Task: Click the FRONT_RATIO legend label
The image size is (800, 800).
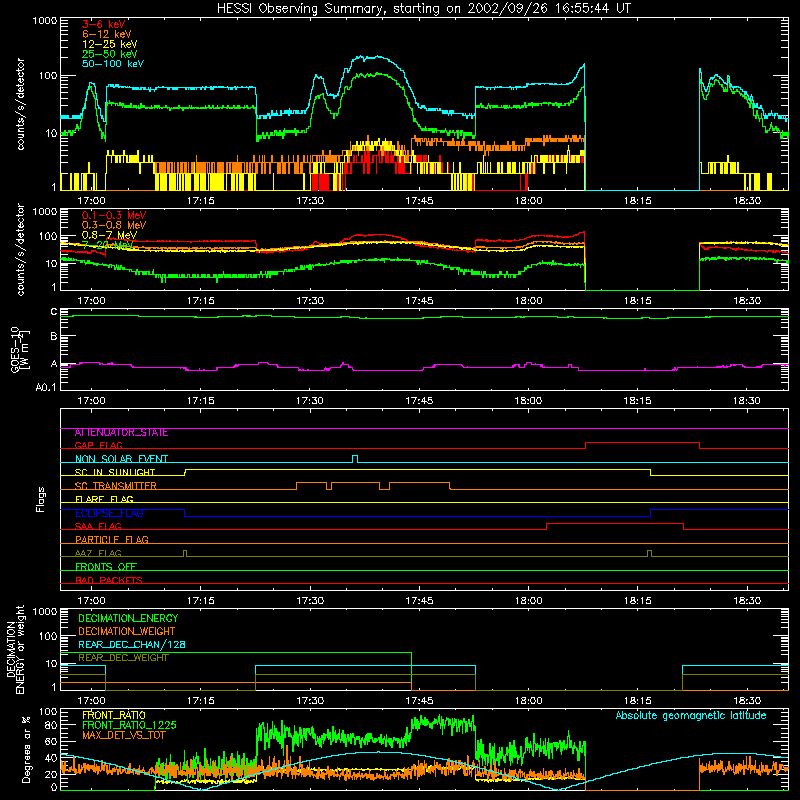Action: coord(114,715)
